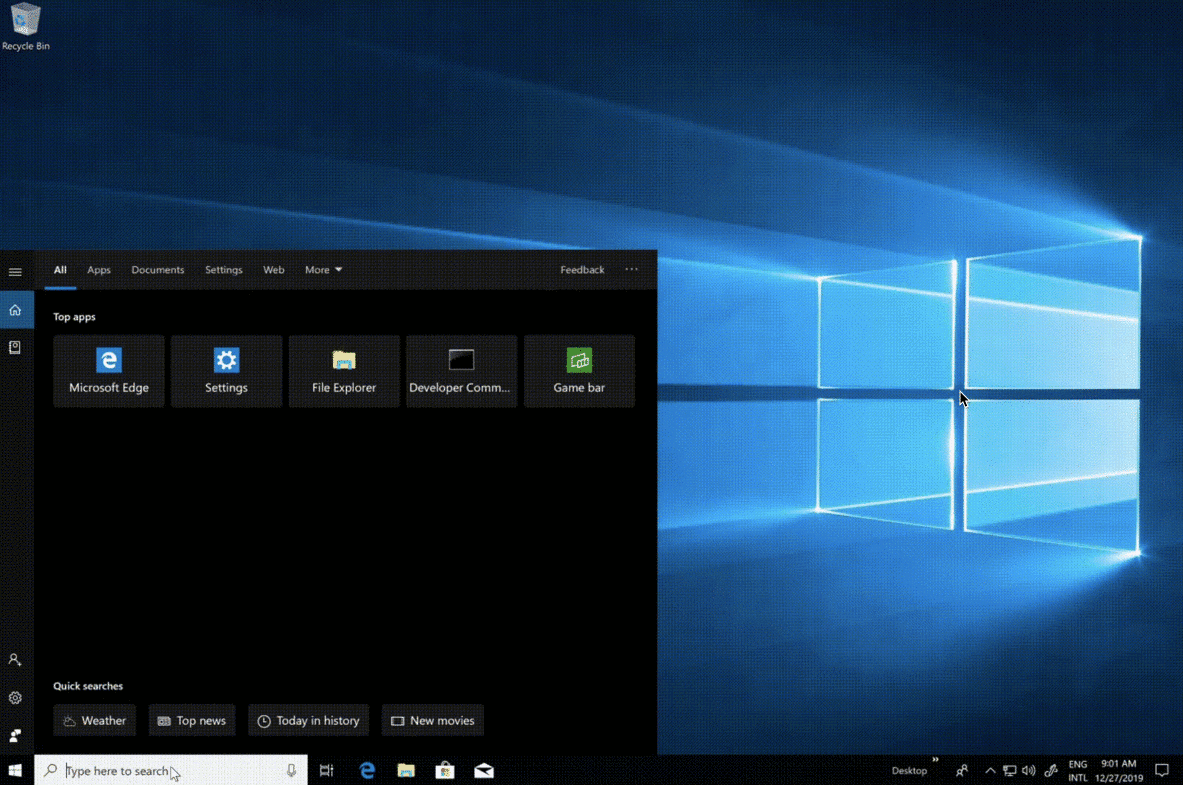Open Microsoft Store from the taskbar
Viewport: 1183px width, 785px height.
pyautogui.click(x=445, y=771)
